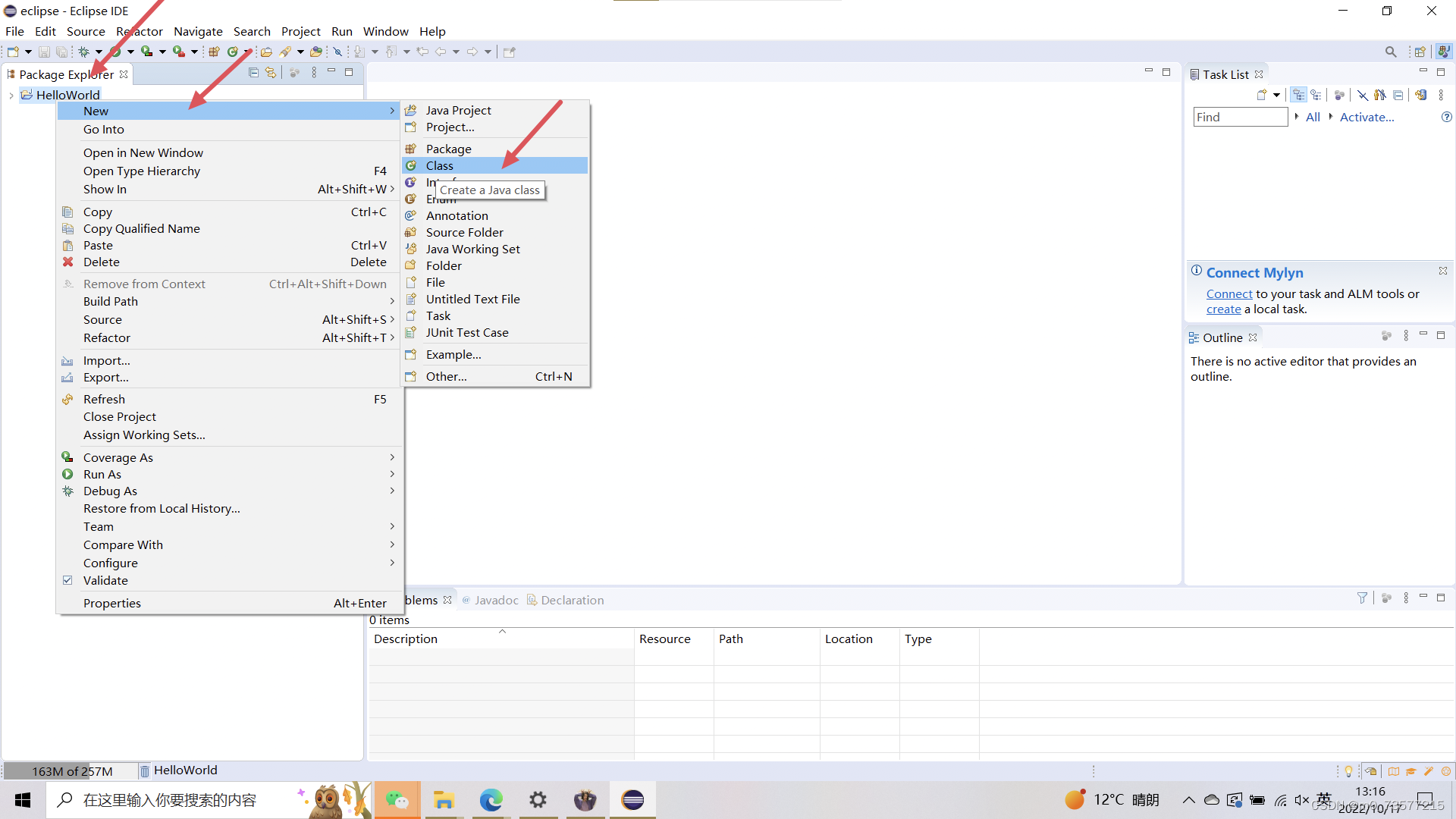Image resolution: width=1456 pixels, height=819 pixels.
Task: Open the Refactor menu in menu bar
Action: pos(140,31)
